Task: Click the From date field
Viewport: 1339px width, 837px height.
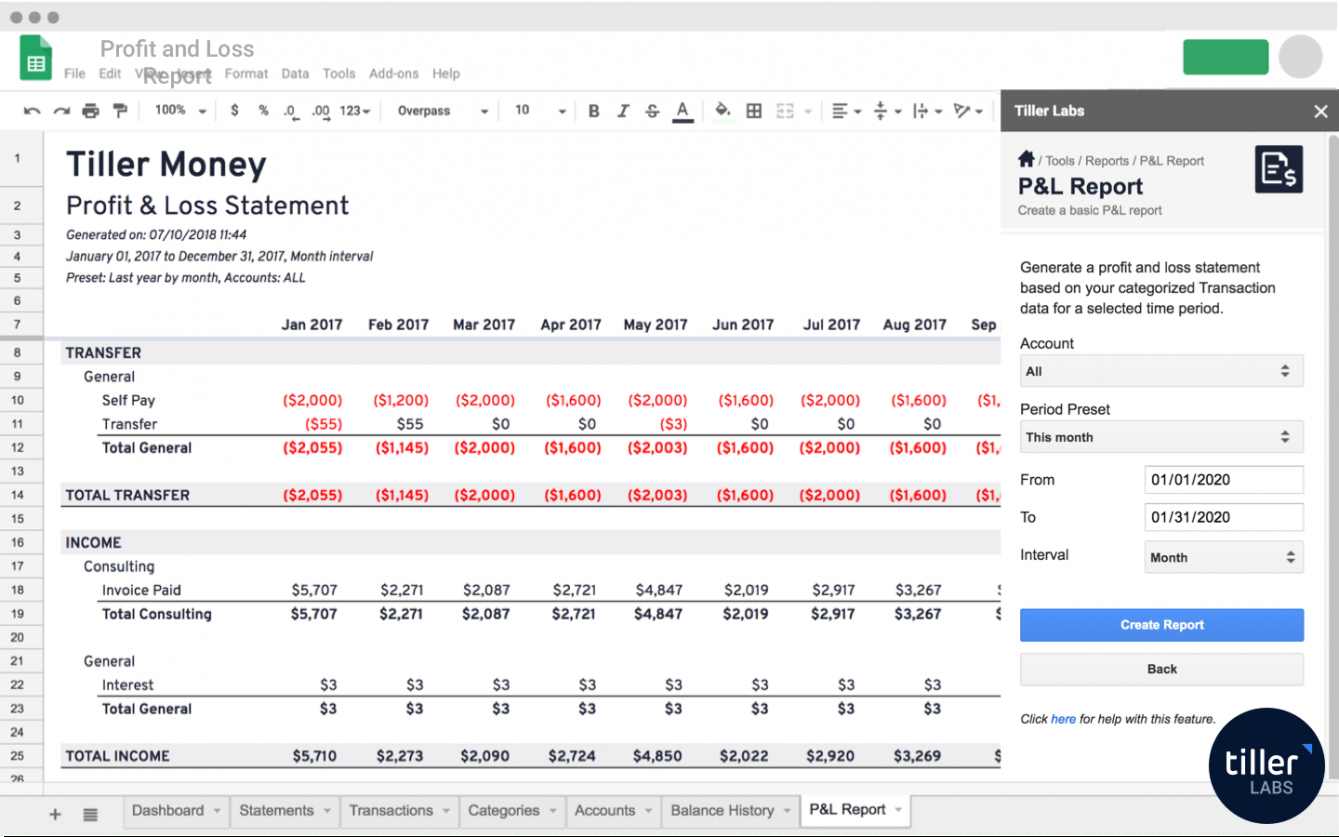Action: (x=1224, y=480)
